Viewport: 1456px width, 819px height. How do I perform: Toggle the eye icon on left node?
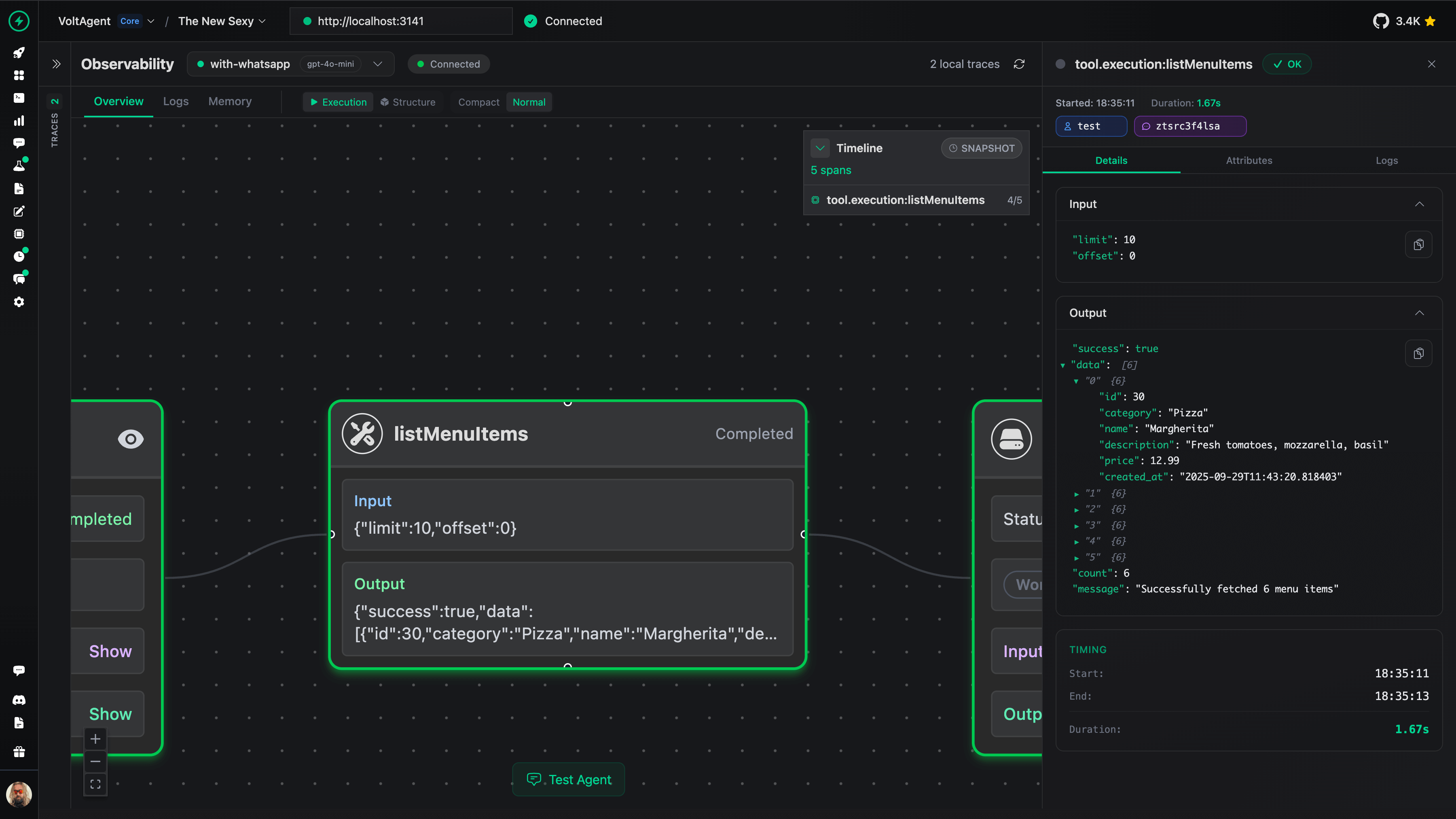(x=131, y=439)
